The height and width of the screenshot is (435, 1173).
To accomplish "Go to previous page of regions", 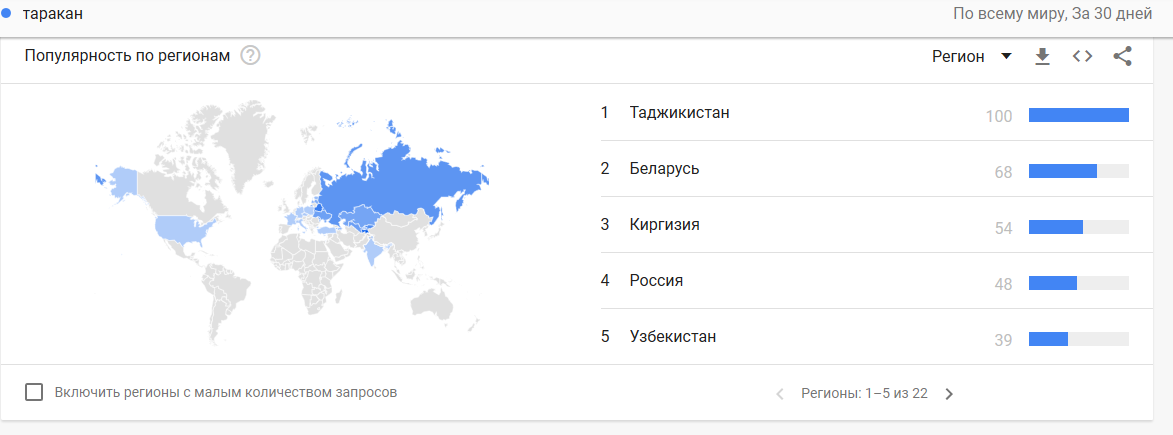I will coord(780,394).
